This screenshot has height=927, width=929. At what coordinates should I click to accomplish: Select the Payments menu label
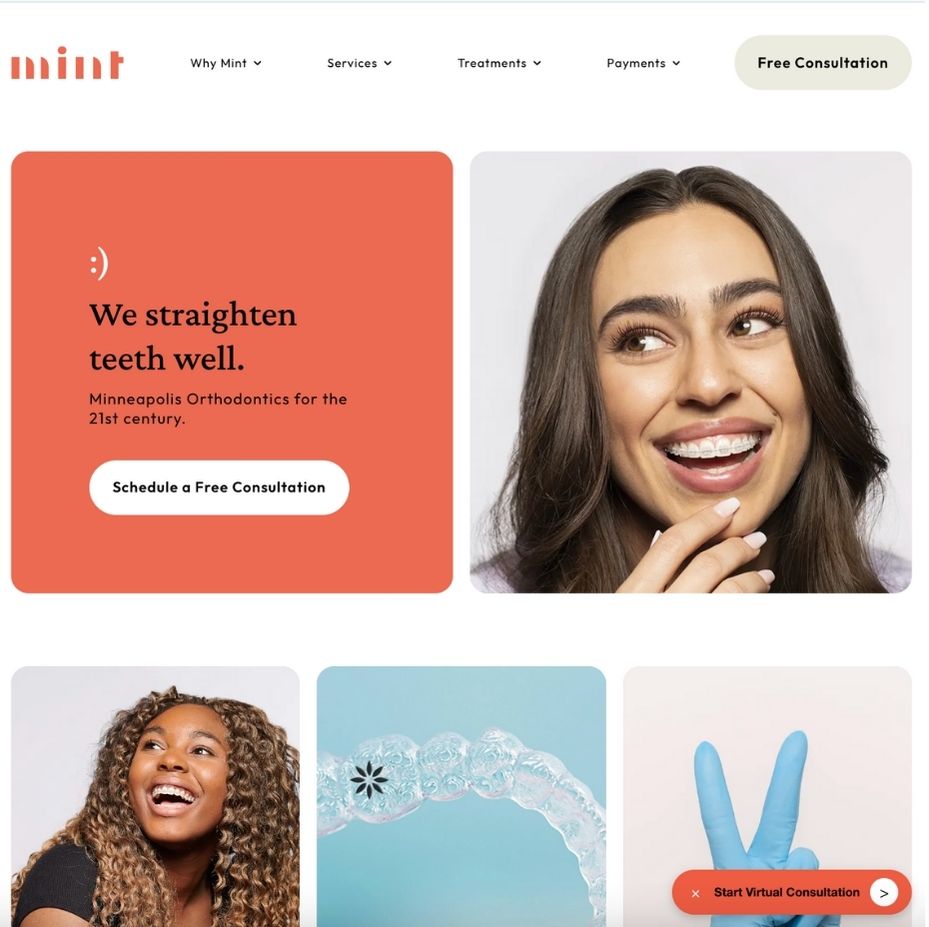point(636,63)
